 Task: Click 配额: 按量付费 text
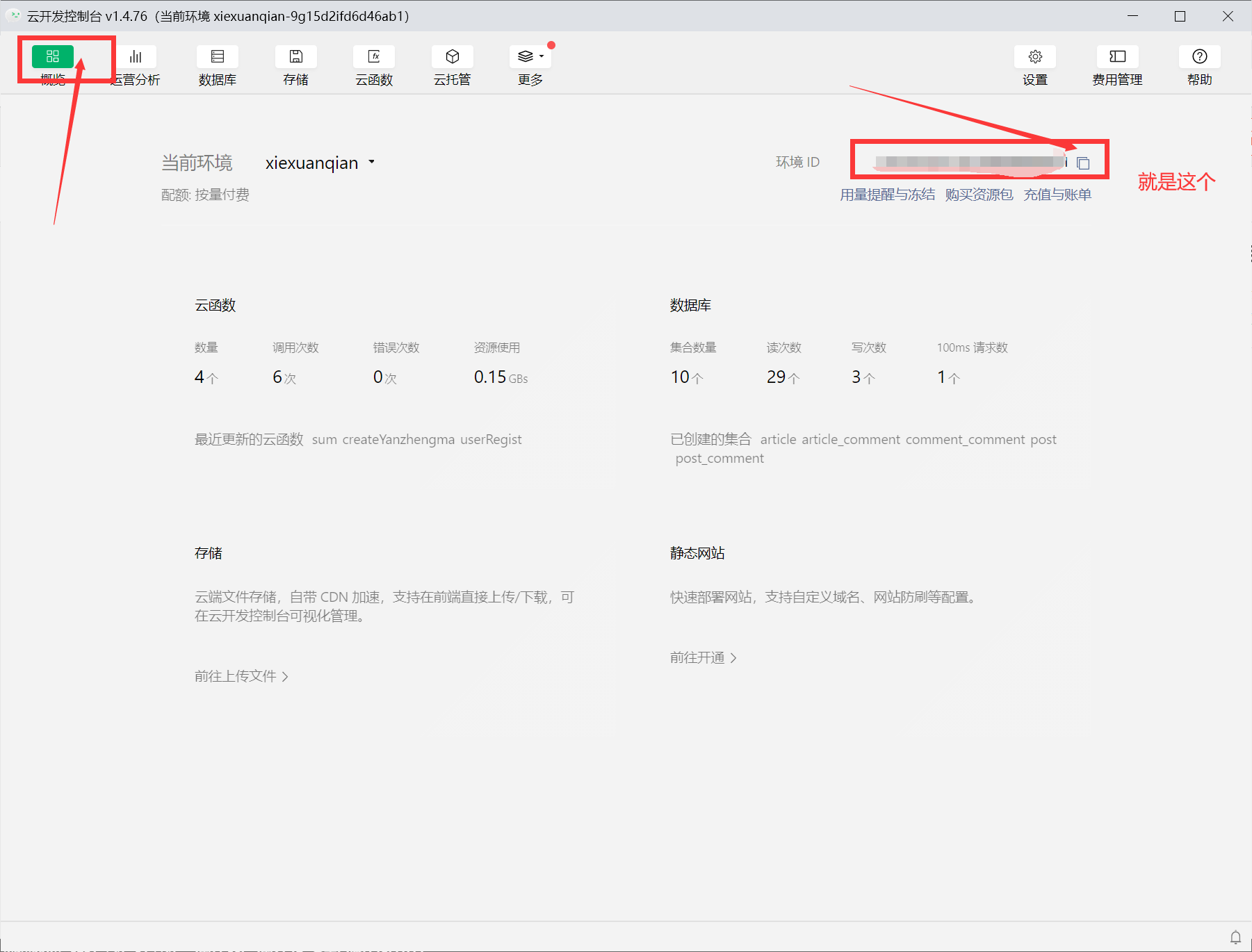pyautogui.click(x=205, y=195)
